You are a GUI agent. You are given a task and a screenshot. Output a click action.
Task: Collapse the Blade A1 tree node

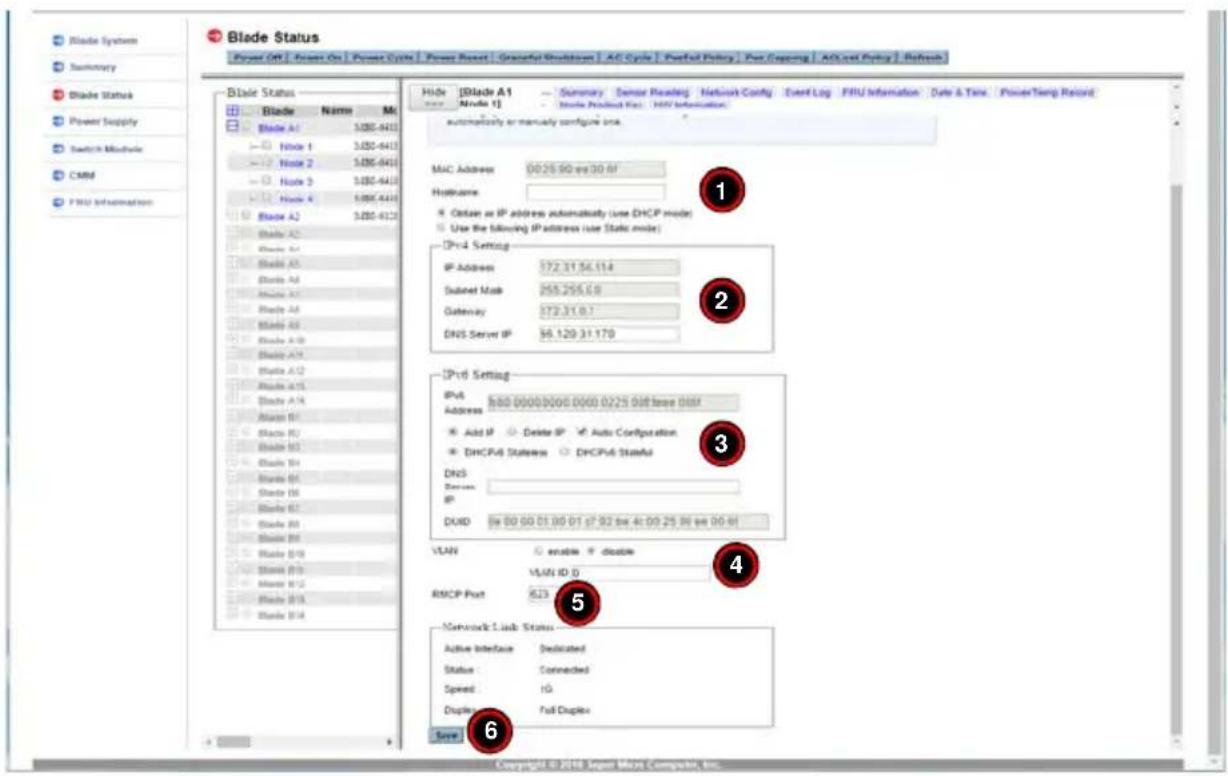(233, 128)
